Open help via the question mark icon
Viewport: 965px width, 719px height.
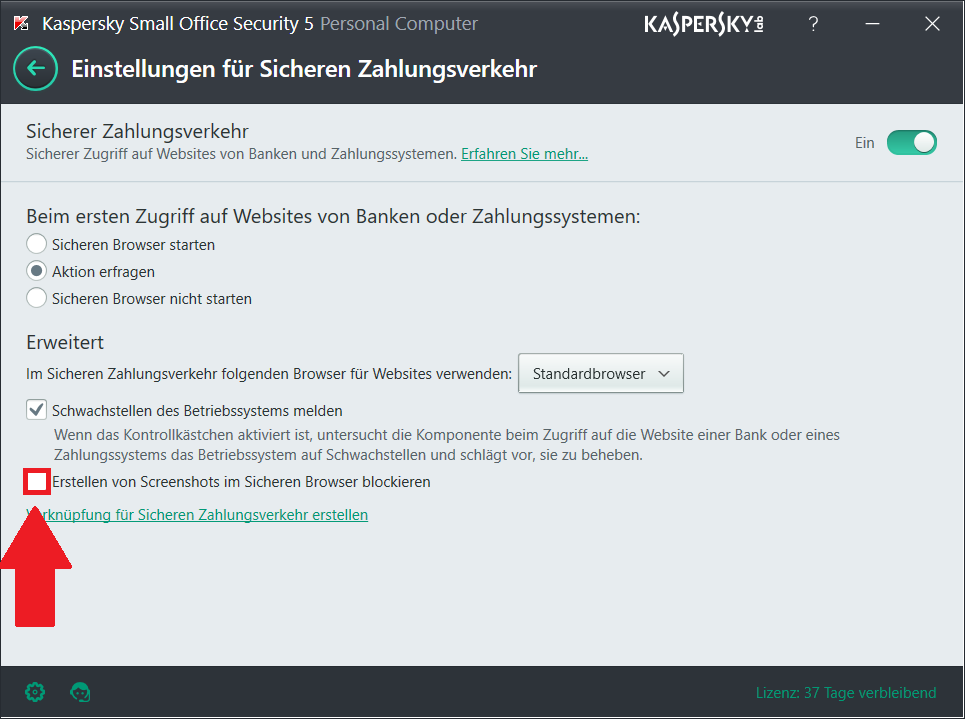[814, 24]
